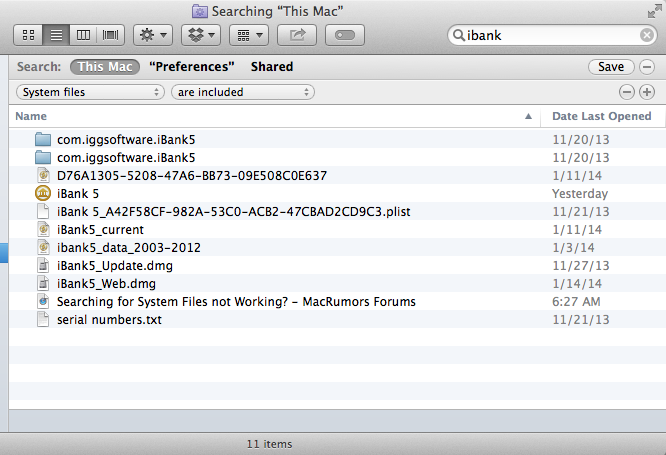Viewport: 666px width, 455px height.
Task: Select the iBank5_Web.dmg file
Action: pyautogui.click(x=338, y=283)
